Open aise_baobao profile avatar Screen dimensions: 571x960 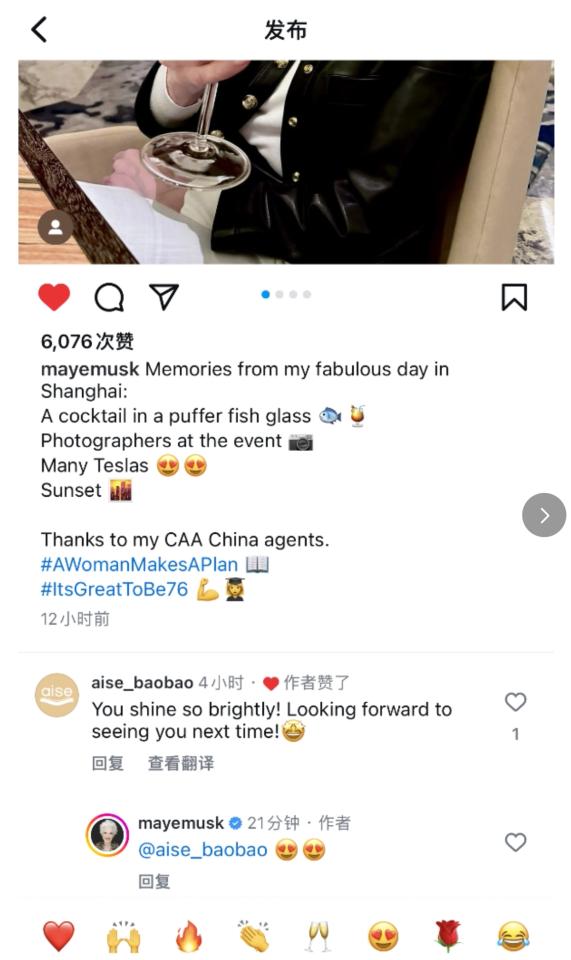coord(57,695)
